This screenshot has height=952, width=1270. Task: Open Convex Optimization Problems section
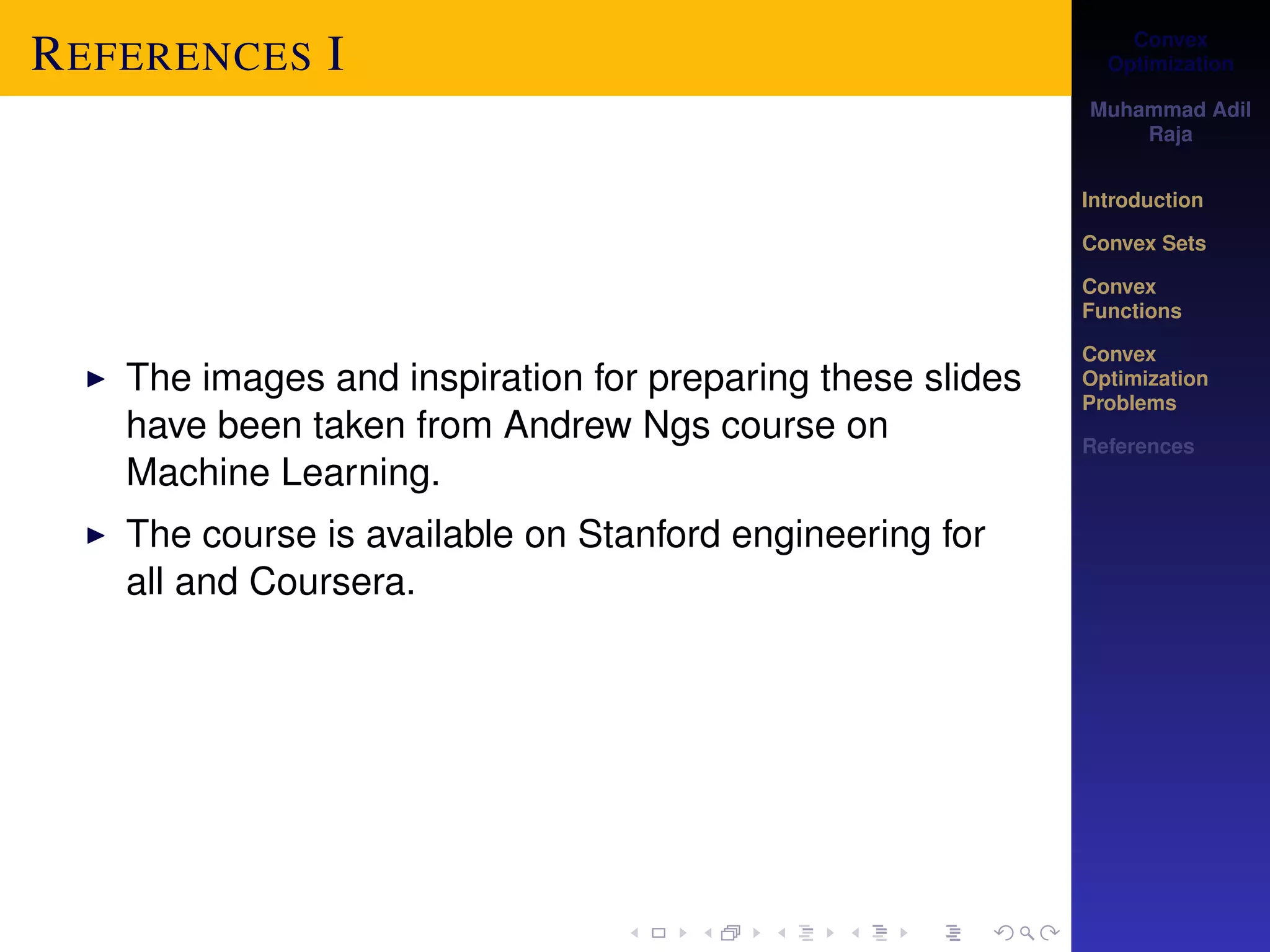pos(1145,379)
